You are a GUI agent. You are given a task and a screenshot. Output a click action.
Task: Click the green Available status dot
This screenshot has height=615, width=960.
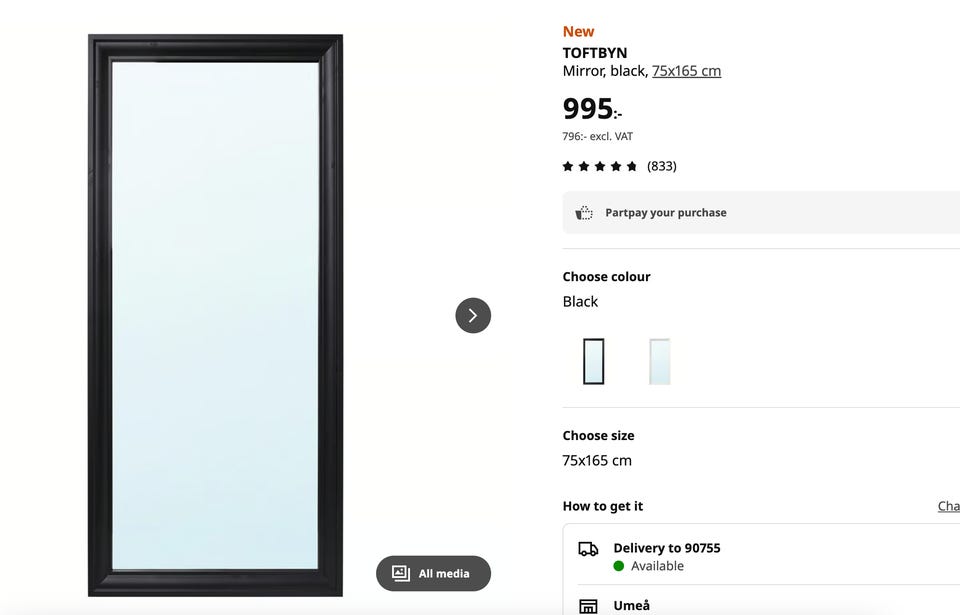[x=619, y=566]
